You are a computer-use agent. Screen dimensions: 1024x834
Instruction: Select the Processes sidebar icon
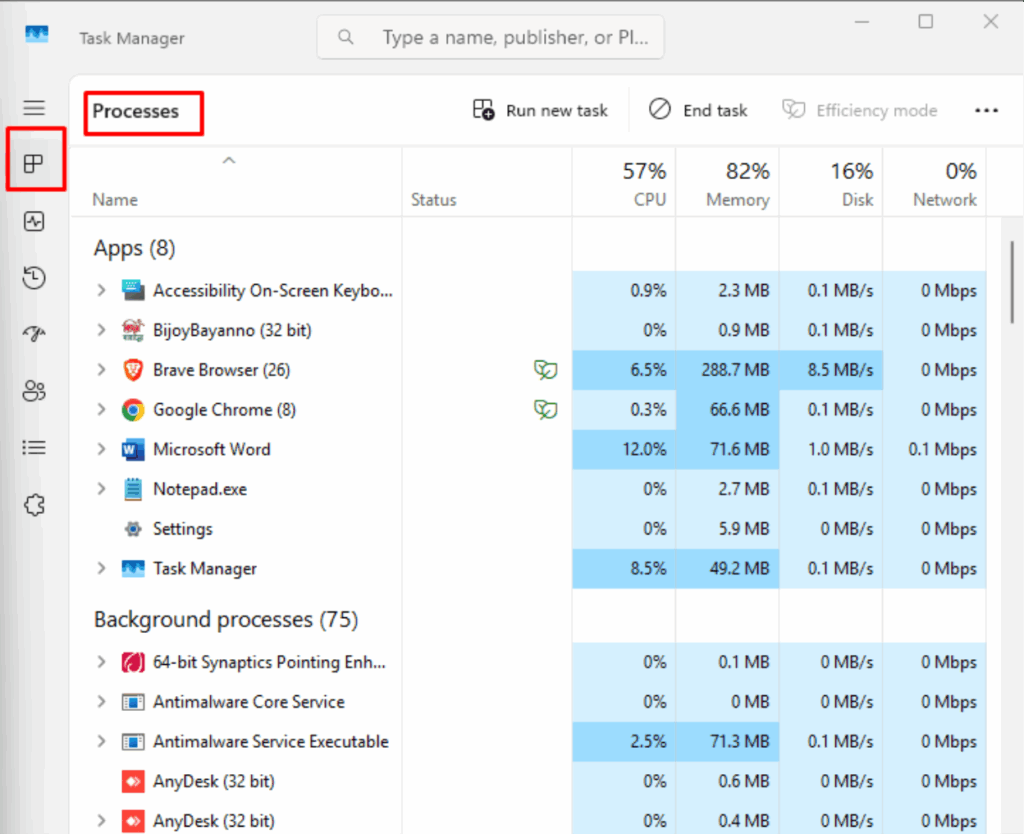click(x=33, y=163)
